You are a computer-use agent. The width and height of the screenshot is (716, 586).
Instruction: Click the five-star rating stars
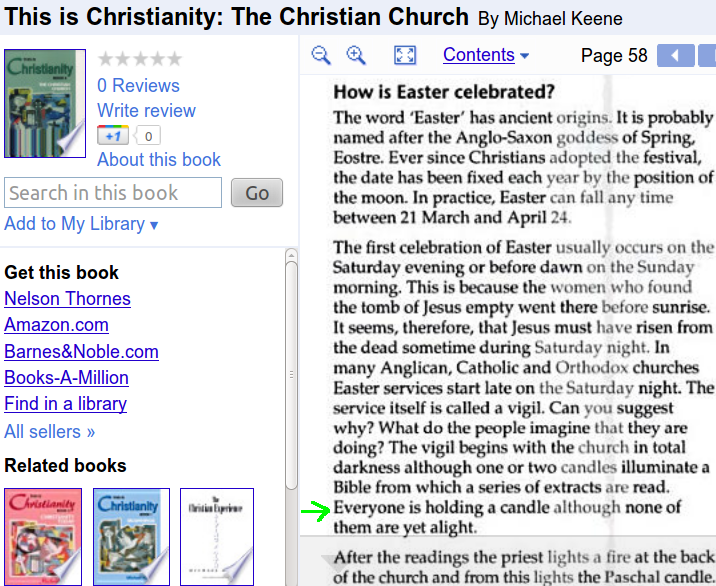[x=140, y=60]
